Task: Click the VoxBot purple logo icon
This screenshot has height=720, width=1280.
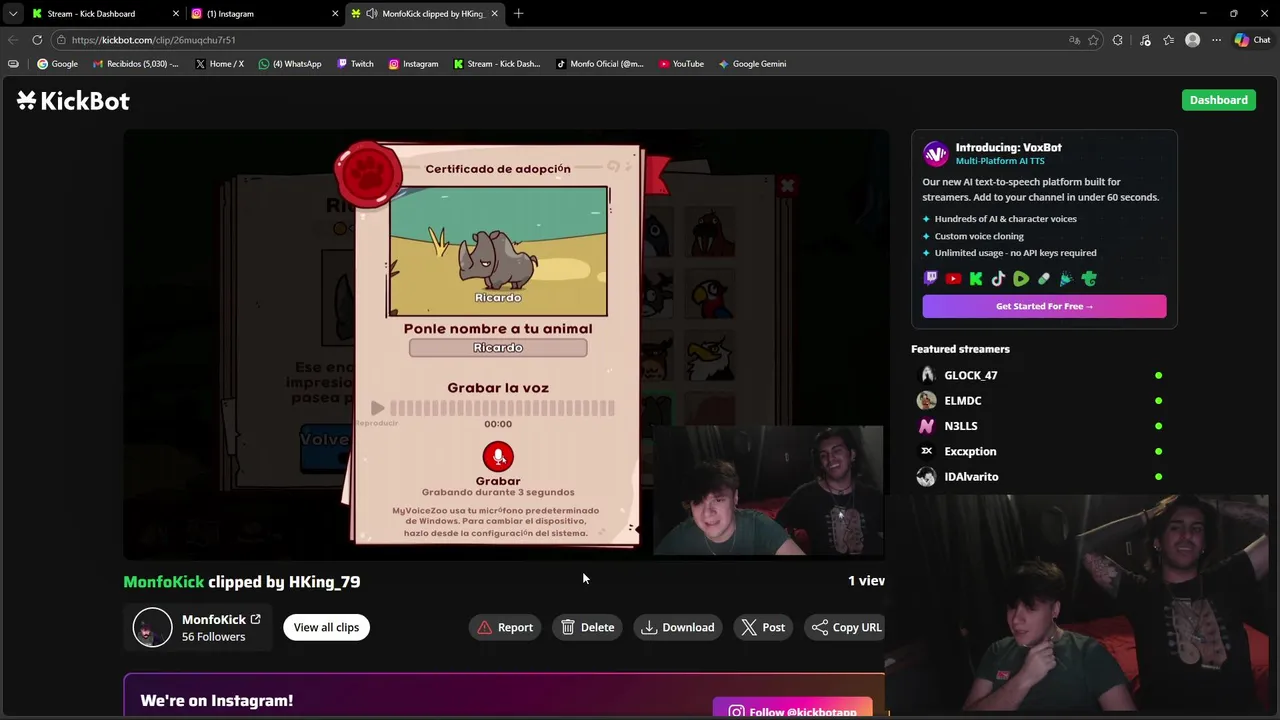Action: coord(935,153)
